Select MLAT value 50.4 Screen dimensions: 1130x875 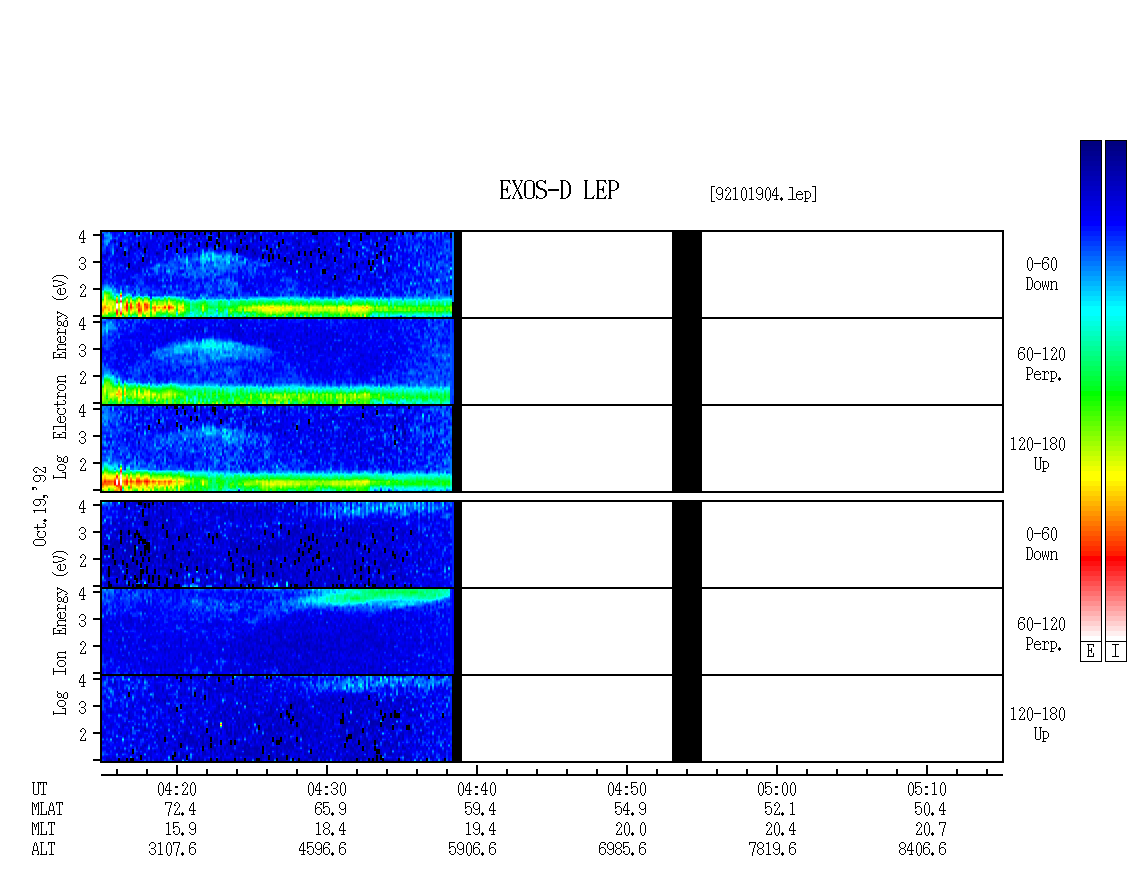[930, 809]
